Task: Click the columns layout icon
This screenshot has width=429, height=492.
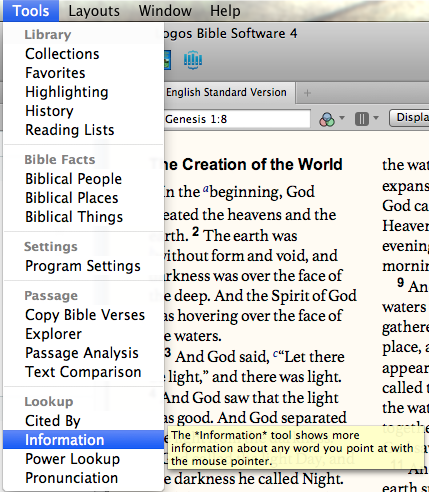Action: pyautogui.click(x=362, y=119)
